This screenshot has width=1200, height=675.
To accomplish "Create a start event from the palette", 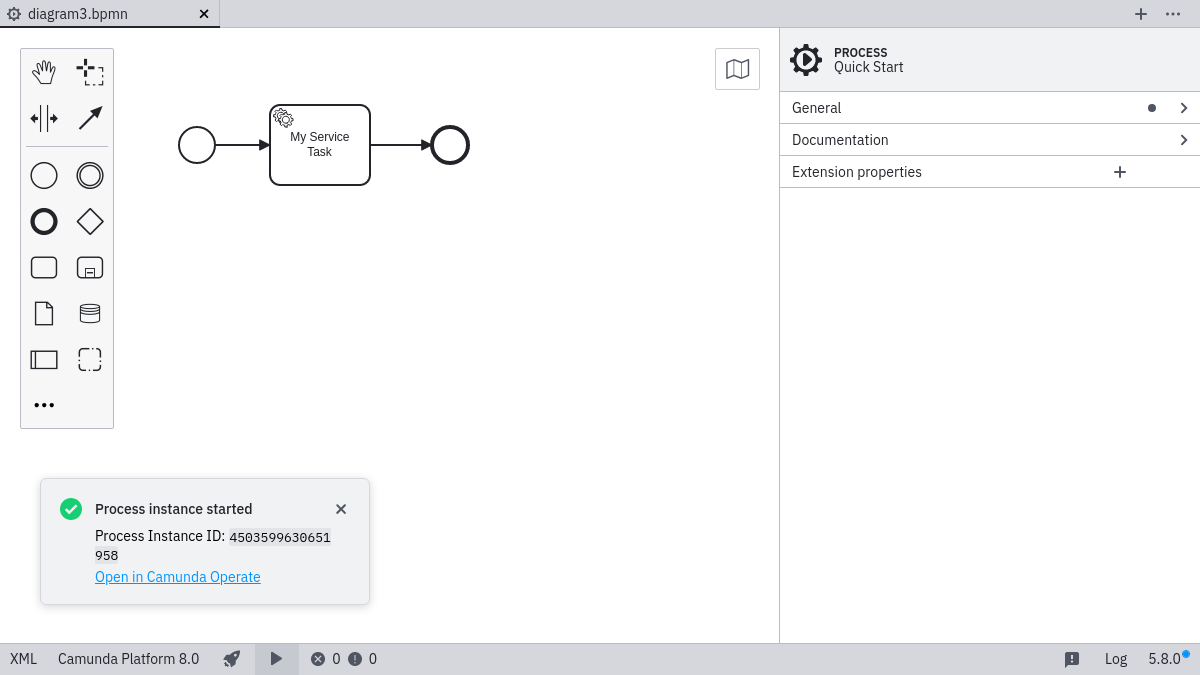I will tap(44, 175).
